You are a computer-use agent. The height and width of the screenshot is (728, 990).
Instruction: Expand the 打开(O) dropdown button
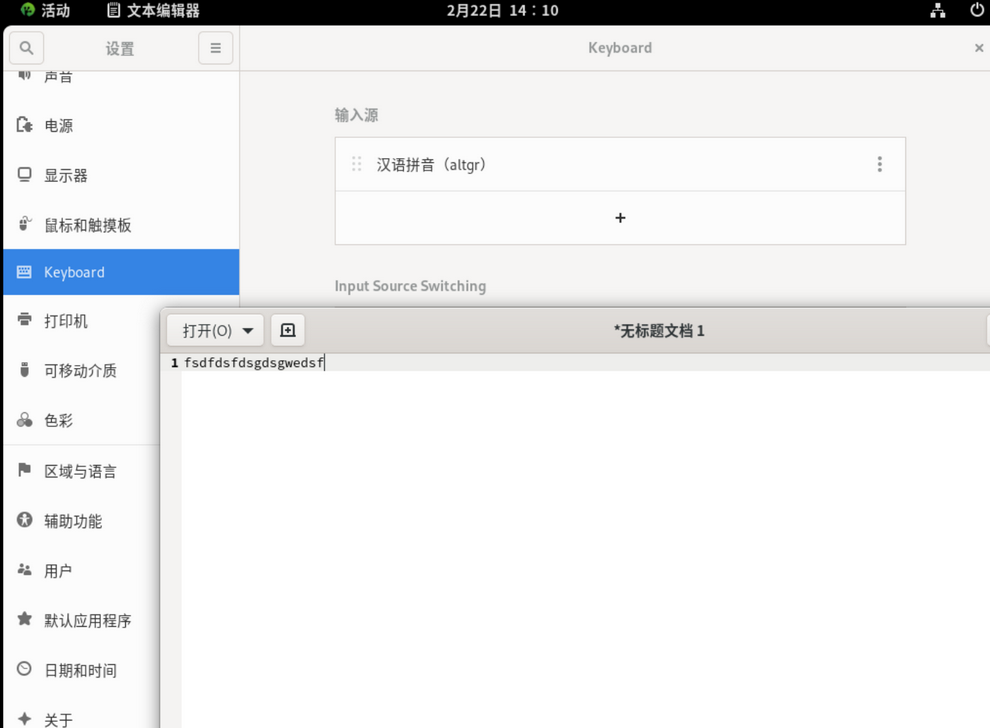coord(216,330)
